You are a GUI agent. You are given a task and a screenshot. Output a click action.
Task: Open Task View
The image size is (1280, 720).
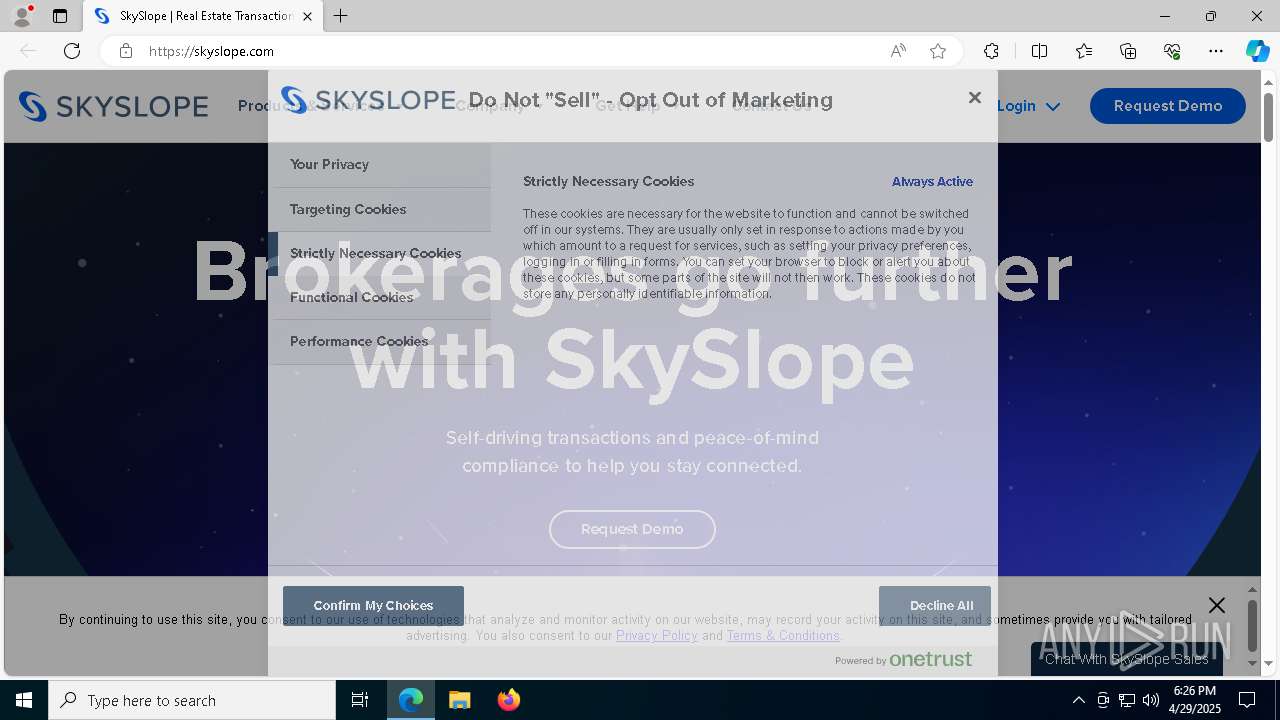(x=360, y=700)
